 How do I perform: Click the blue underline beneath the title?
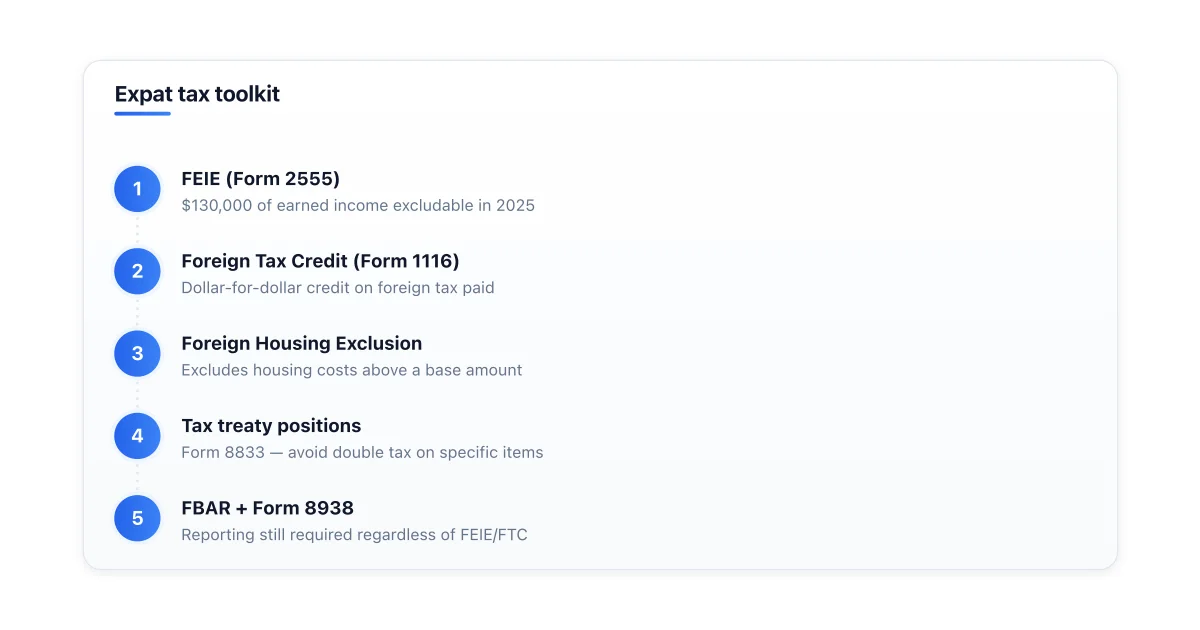pos(142,114)
